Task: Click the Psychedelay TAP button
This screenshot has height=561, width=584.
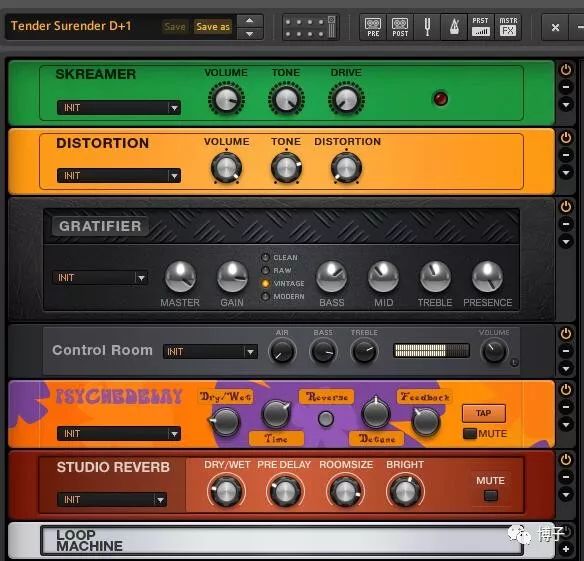Action: point(483,413)
